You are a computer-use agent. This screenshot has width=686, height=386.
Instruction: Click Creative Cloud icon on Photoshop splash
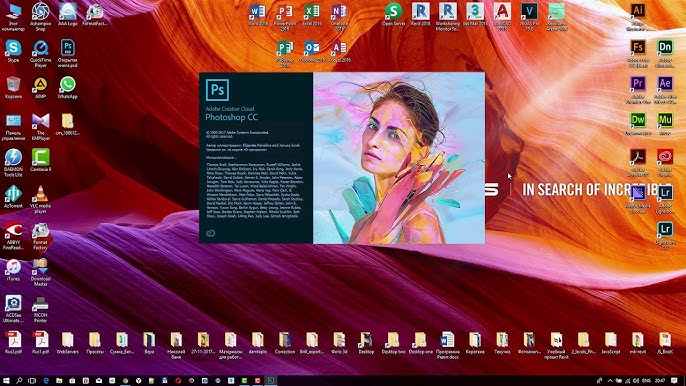210,233
